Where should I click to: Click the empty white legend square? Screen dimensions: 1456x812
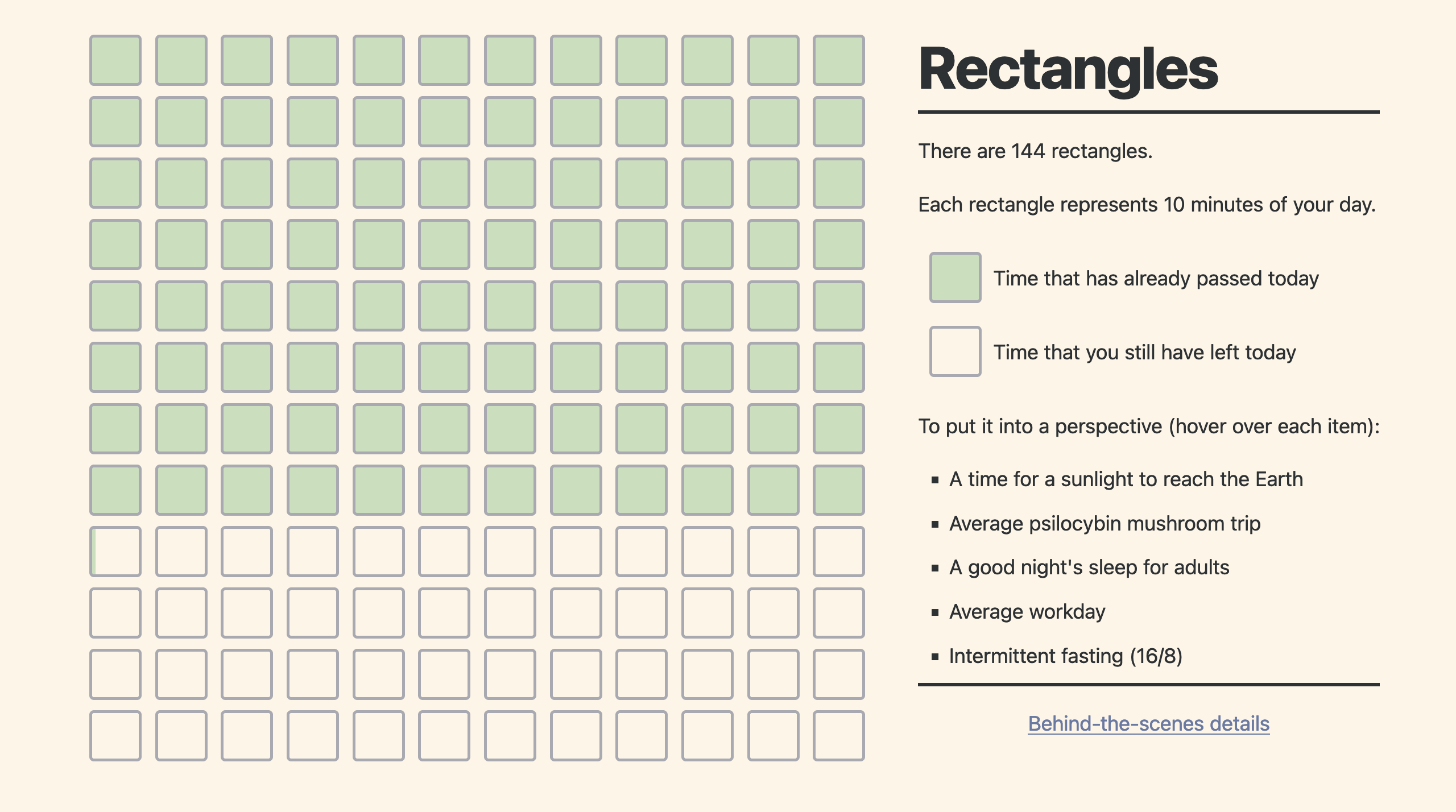[x=955, y=353]
